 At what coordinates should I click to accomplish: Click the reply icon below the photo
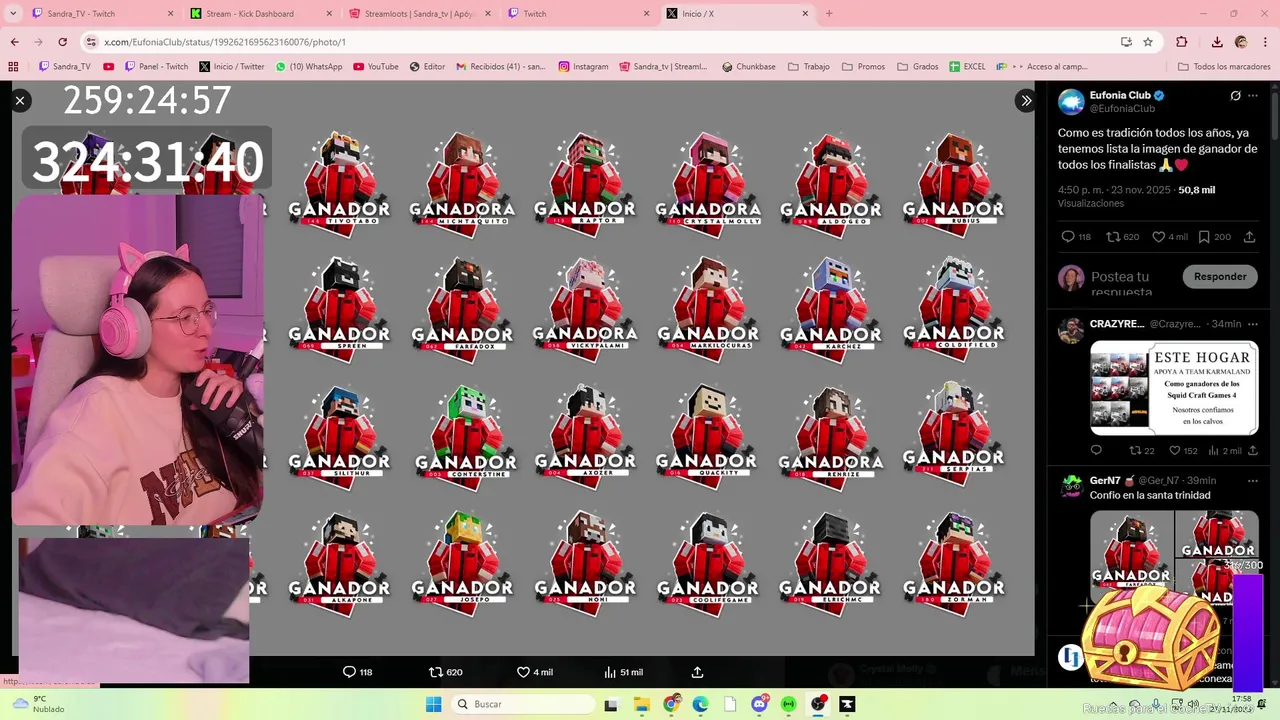pos(349,672)
